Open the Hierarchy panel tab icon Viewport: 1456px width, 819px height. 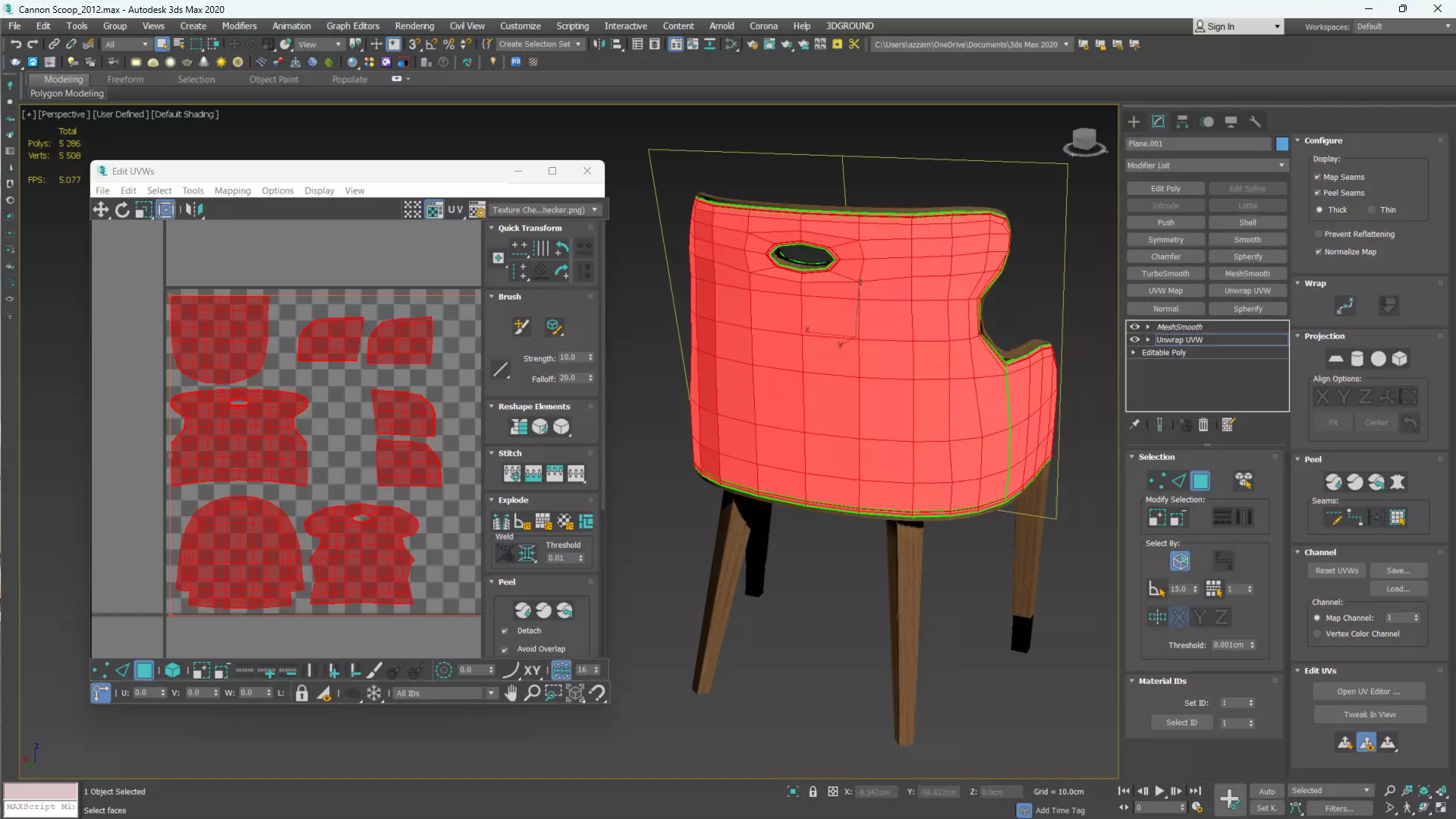(x=1182, y=121)
